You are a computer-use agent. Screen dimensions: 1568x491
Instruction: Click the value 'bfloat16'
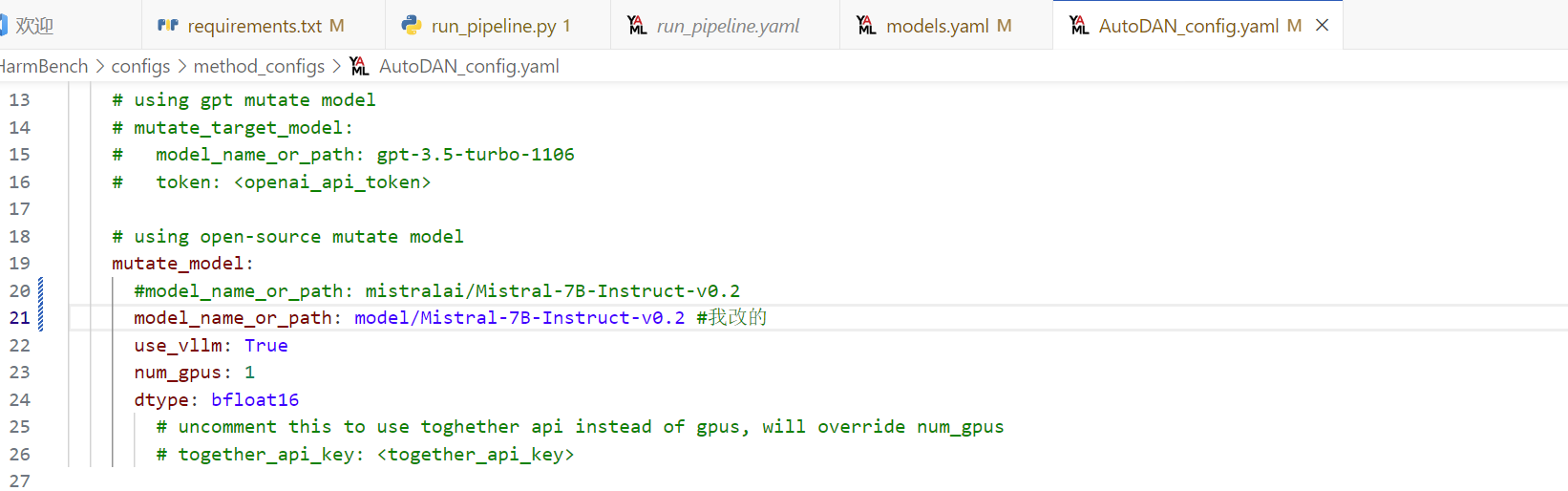(x=255, y=399)
